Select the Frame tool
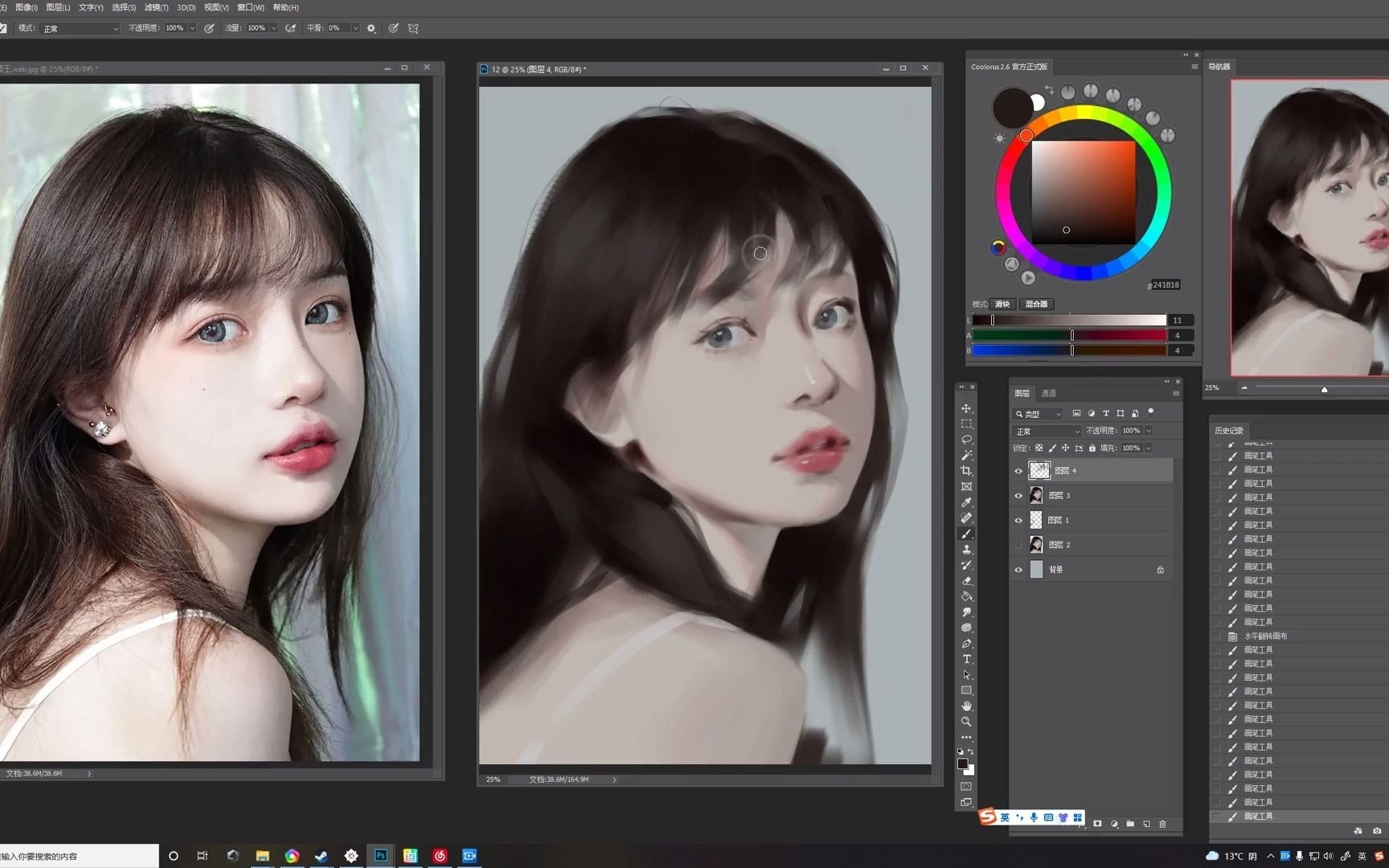 pos(966,487)
